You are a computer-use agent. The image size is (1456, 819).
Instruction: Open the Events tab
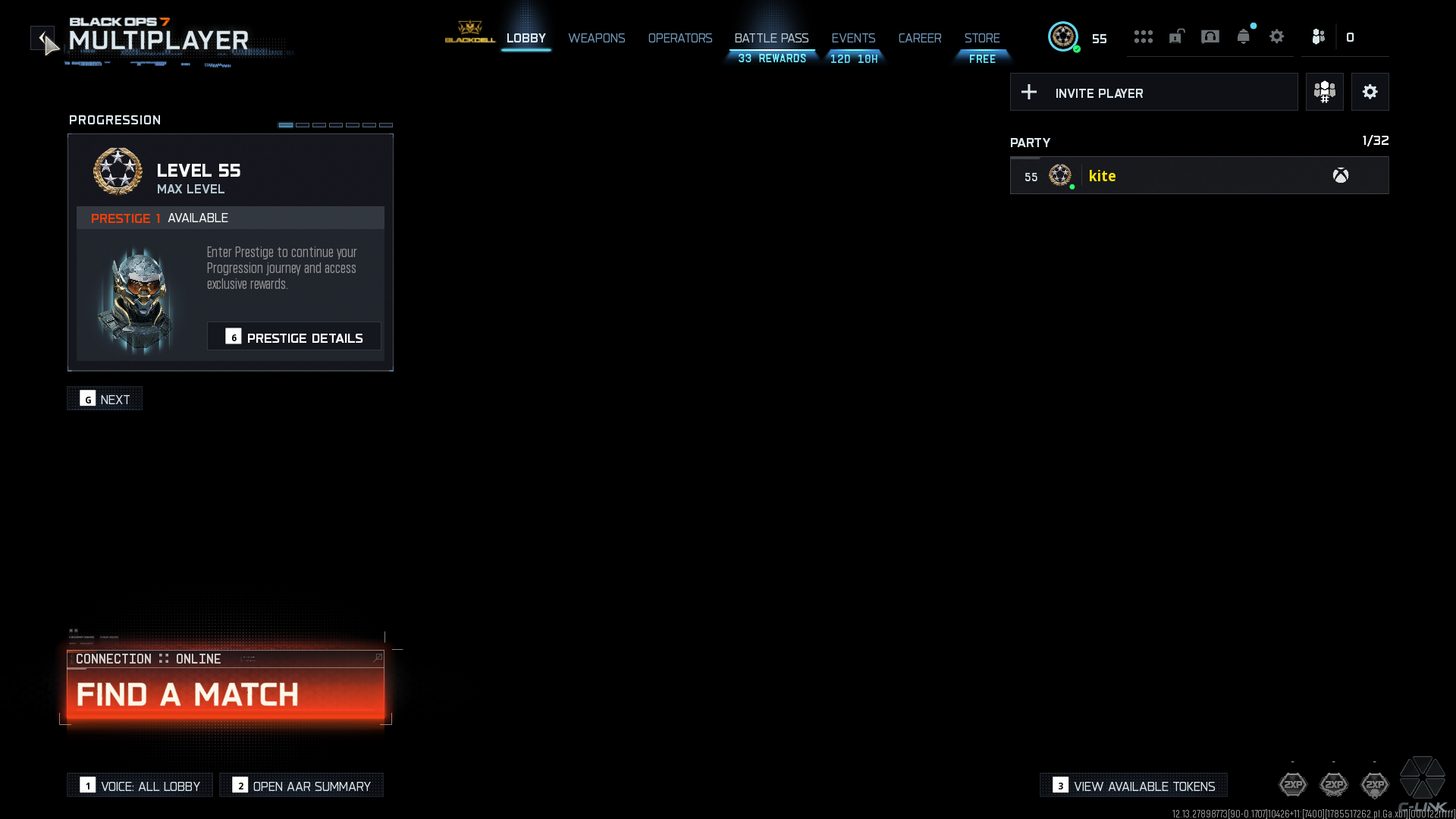pos(853,38)
